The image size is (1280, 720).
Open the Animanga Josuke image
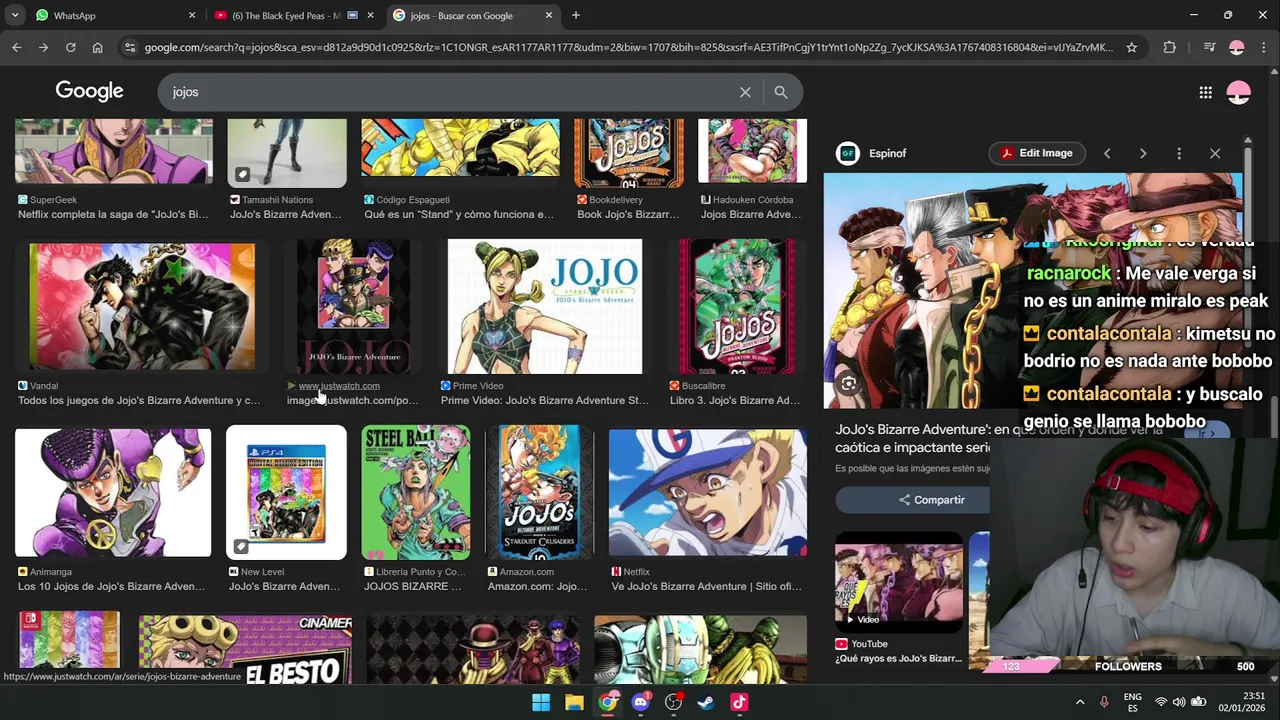[x=113, y=492]
